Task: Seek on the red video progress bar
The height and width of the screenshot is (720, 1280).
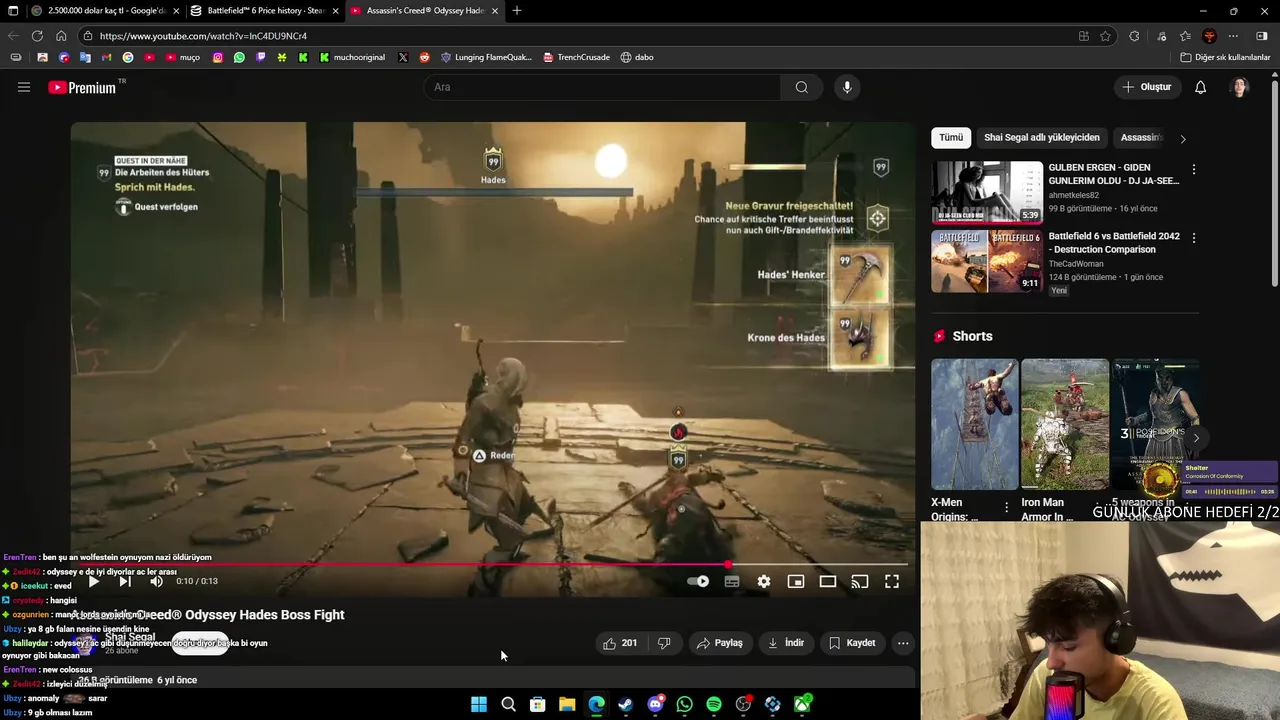Action: [x=493, y=565]
